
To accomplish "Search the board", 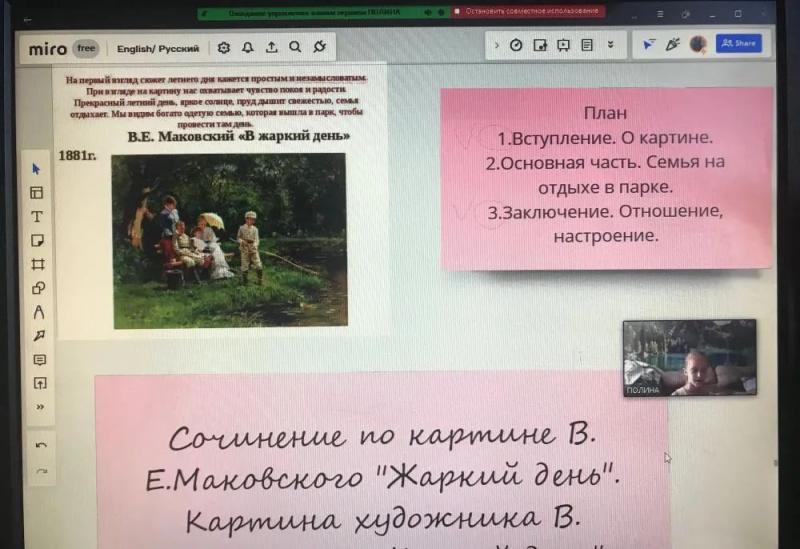I will [295, 47].
